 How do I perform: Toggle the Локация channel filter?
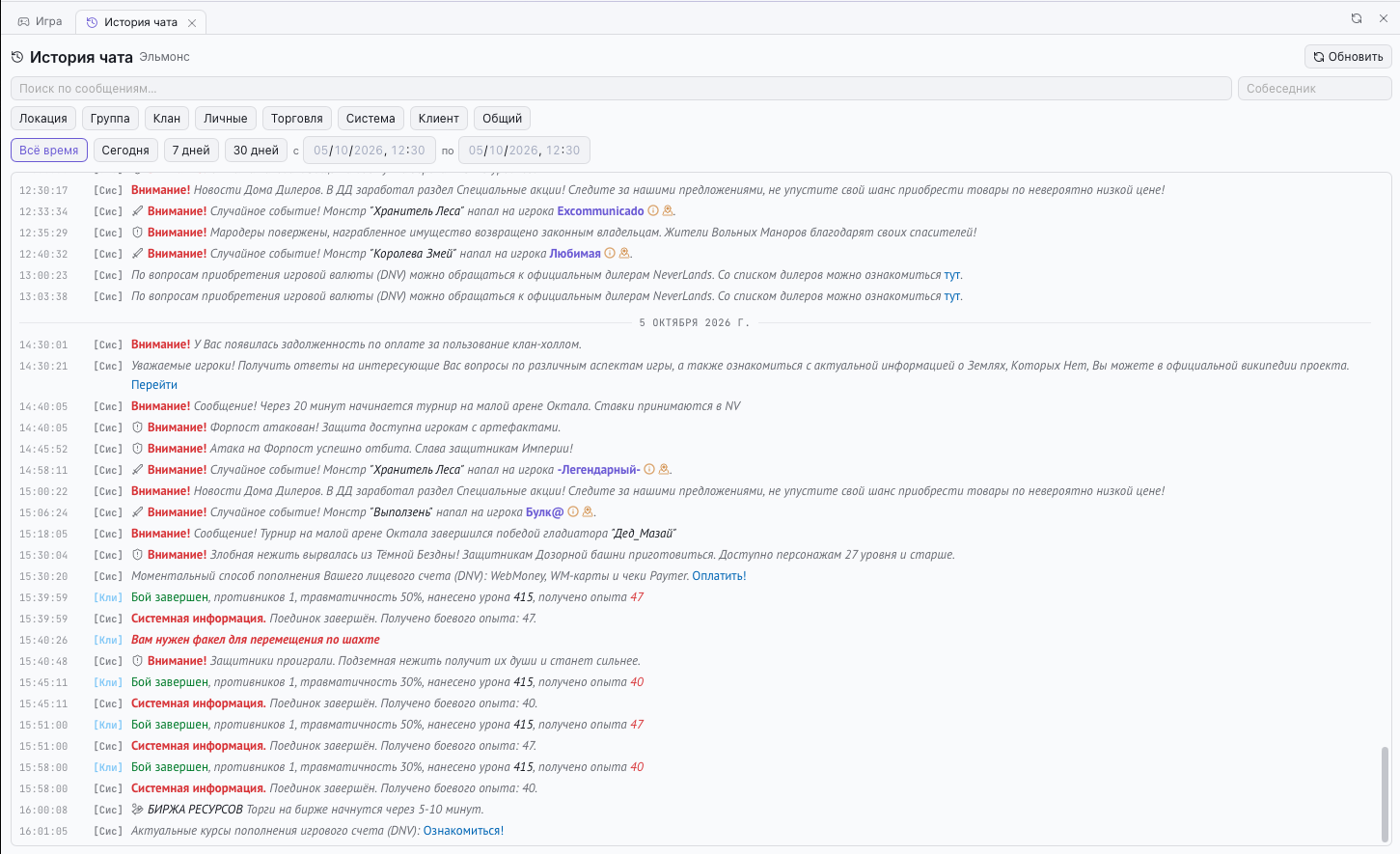coord(43,119)
